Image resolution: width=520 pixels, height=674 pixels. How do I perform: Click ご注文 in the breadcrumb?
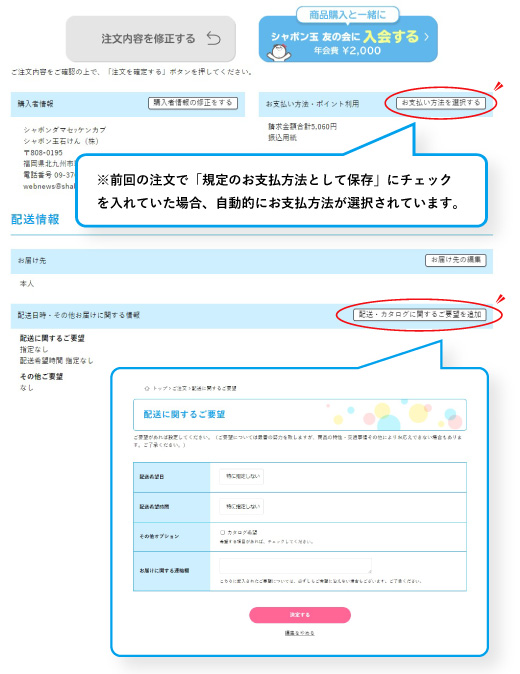(179, 388)
